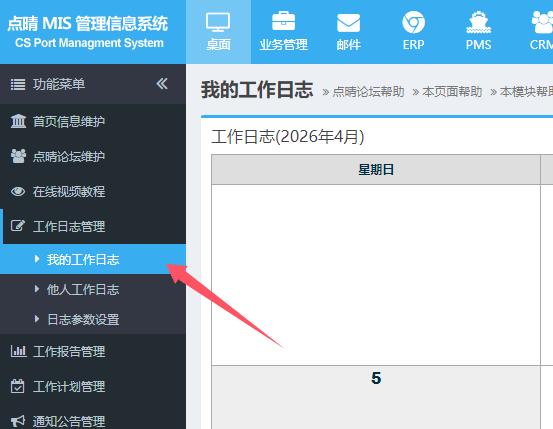The image size is (553, 429).
Task: Click the 功能菜单 list icon
Action: click(18, 84)
